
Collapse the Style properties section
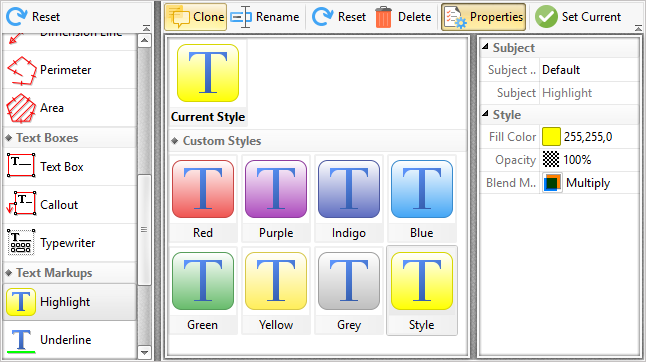[x=485, y=114]
